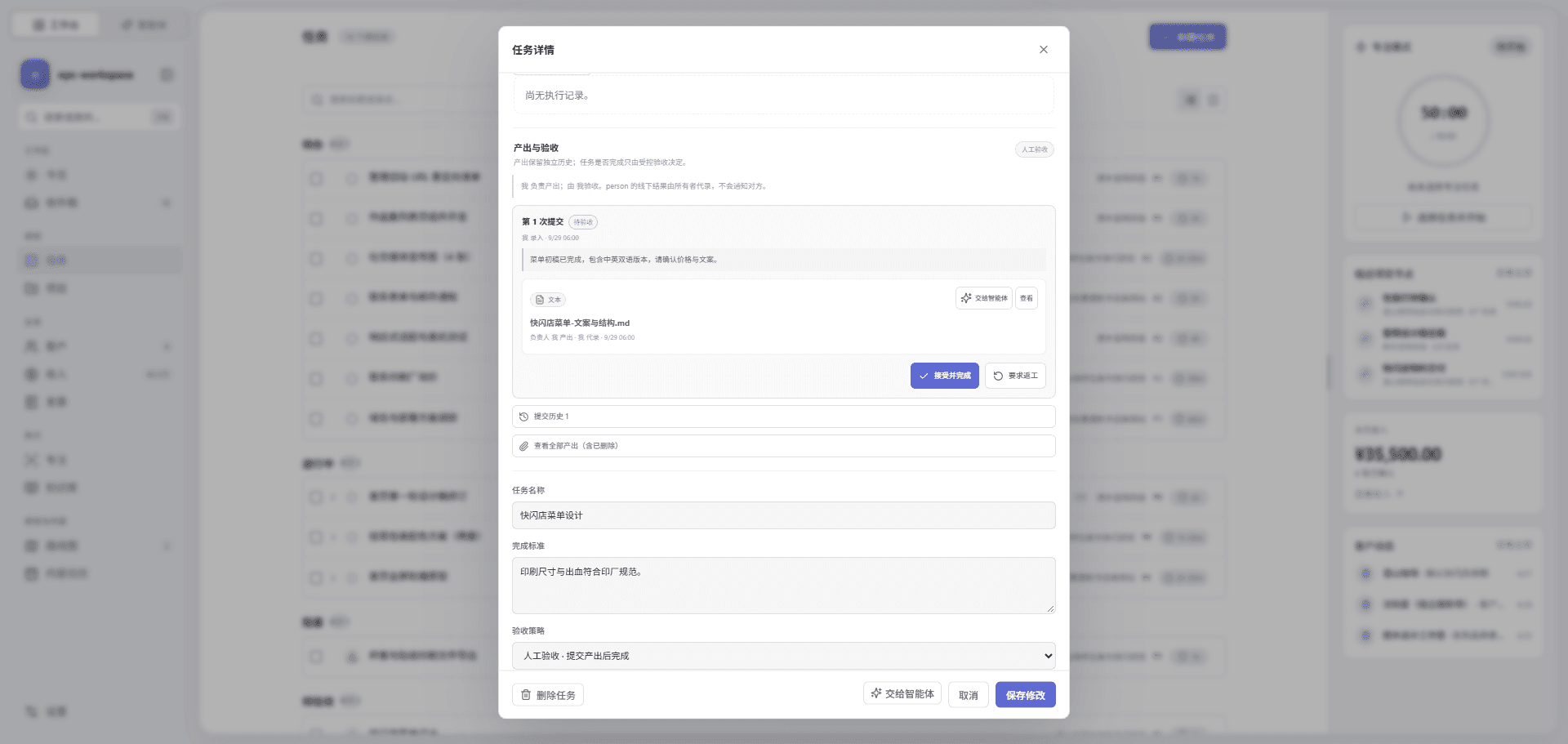Click 接受并完成 to accept the submission
The height and width of the screenshot is (744, 1568).
click(944, 376)
